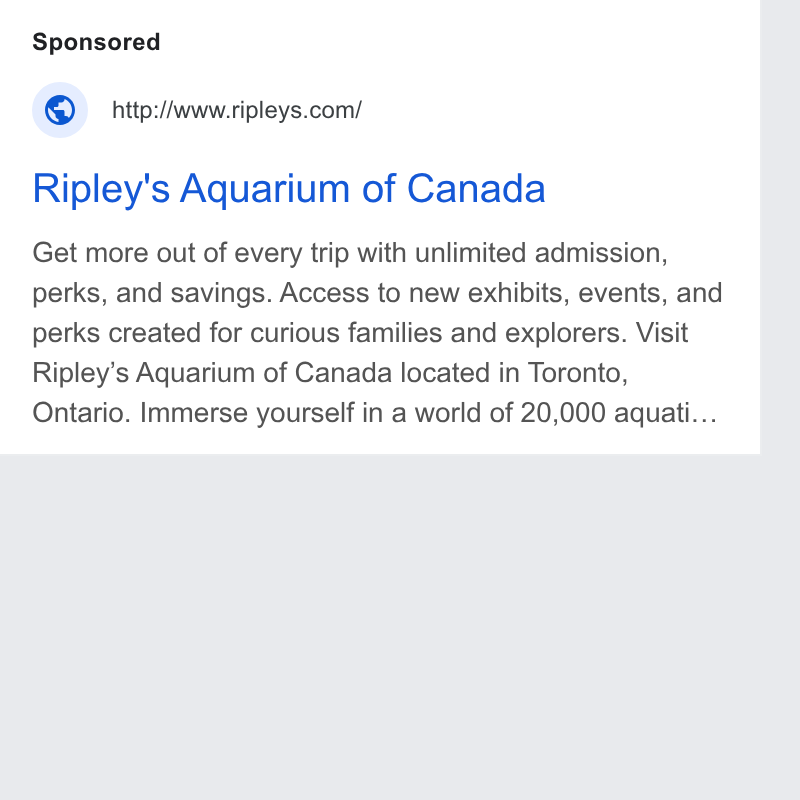The height and width of the screenshot is (800, 800).
Task: Click the word Aquarium in the blue headline
Action: [x=265, y=190]
